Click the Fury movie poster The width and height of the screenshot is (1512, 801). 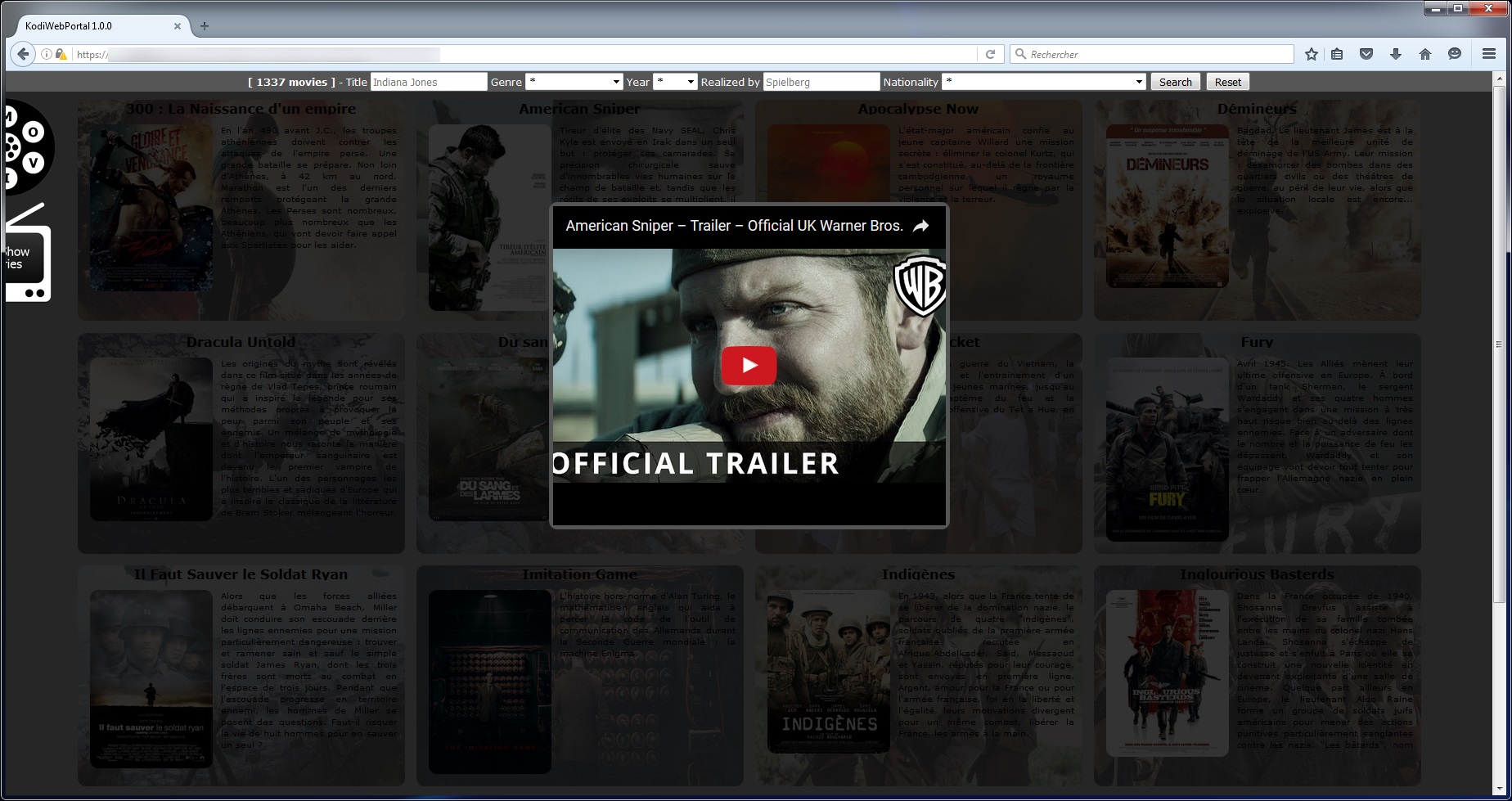(1167, 449)
